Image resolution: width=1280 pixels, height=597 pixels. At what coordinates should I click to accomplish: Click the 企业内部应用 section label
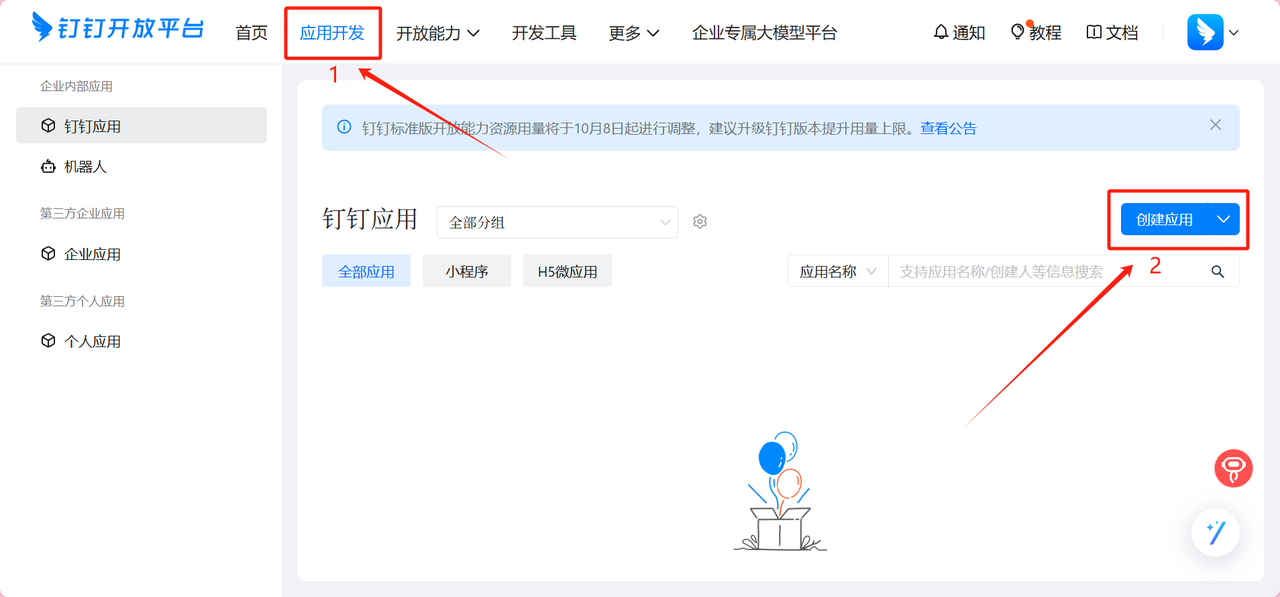point(76,87)
